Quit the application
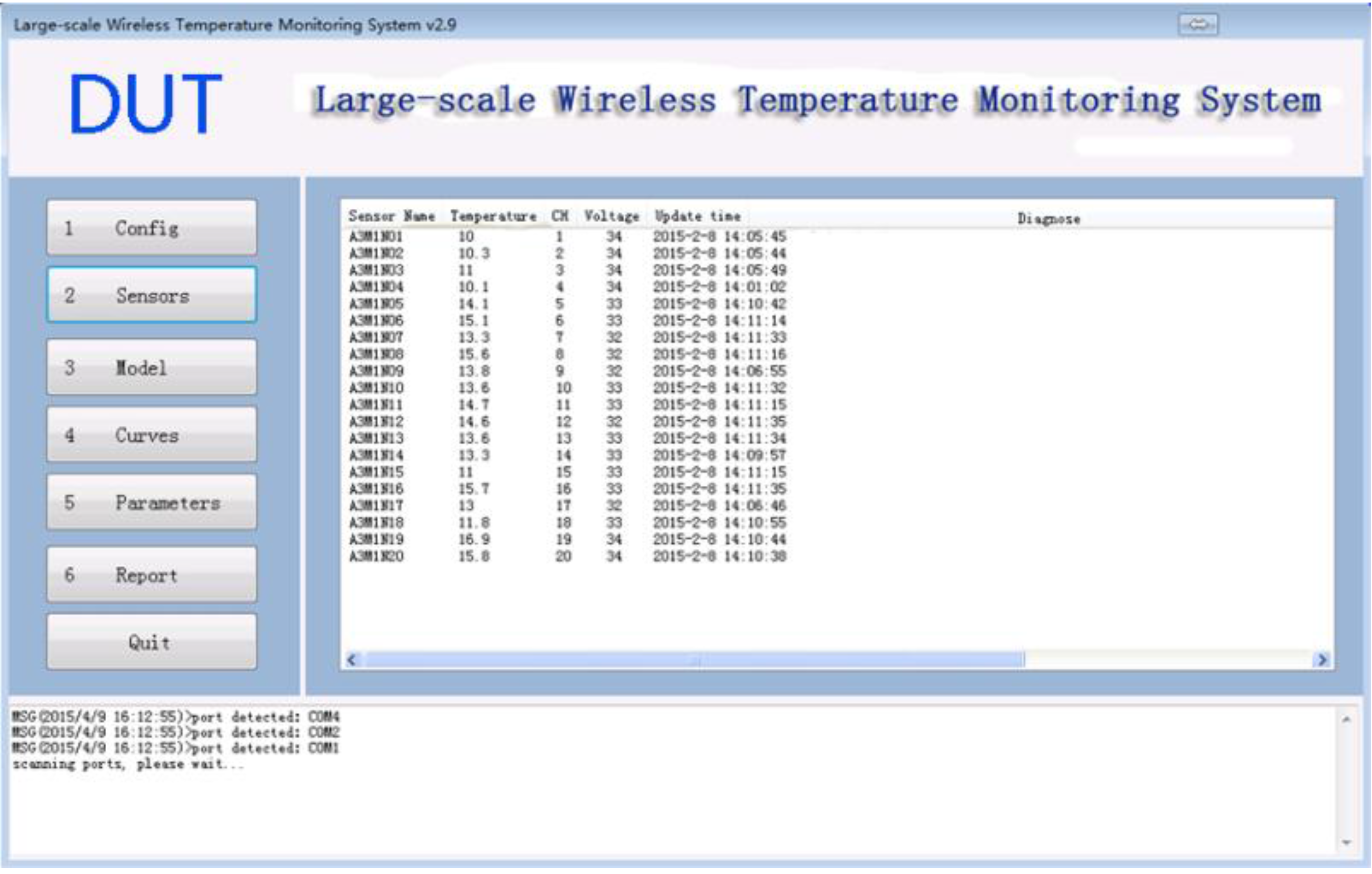Viewport: 1372px width, 874px height. 151,643
